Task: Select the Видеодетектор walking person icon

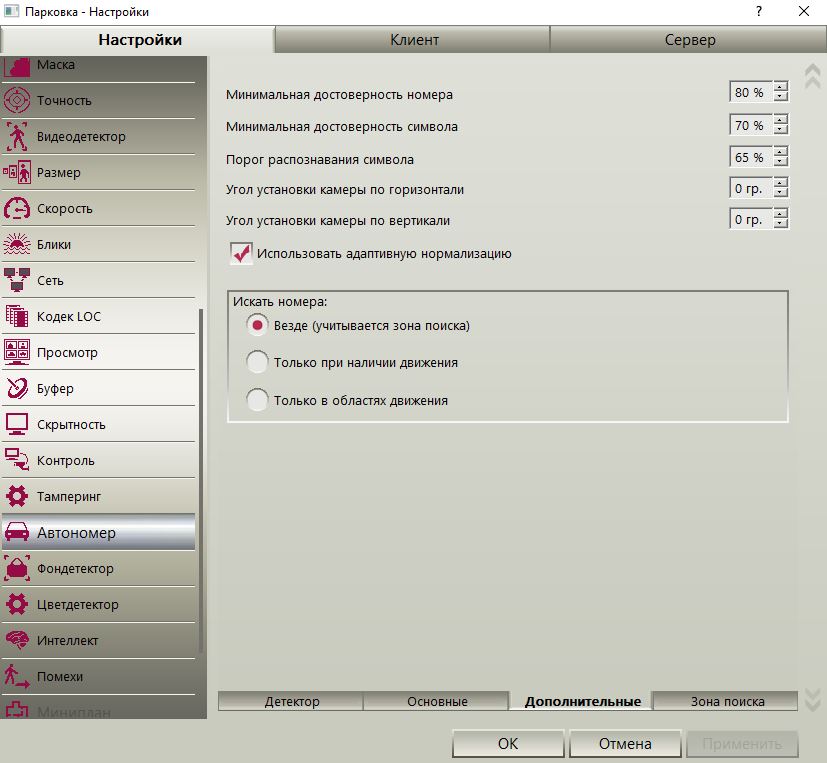Action: [x=17, y=137]
